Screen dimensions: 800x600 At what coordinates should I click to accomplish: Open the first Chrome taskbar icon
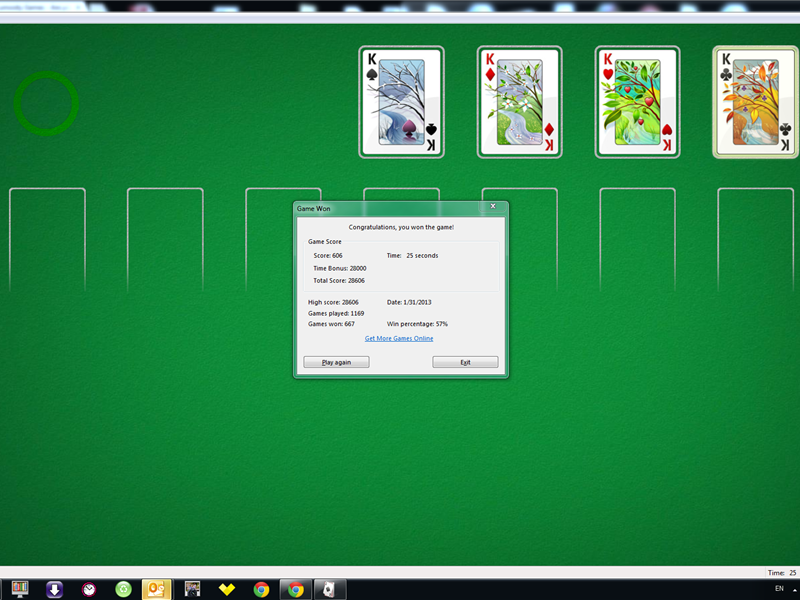(261, 589)
